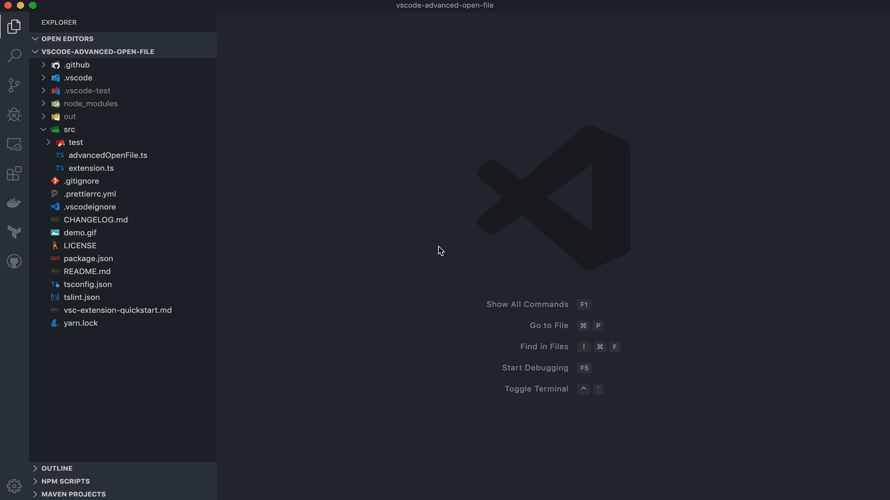Click the TS icon beside advancedOpenFile.ts
890x500 pixels.
(60, 155)
